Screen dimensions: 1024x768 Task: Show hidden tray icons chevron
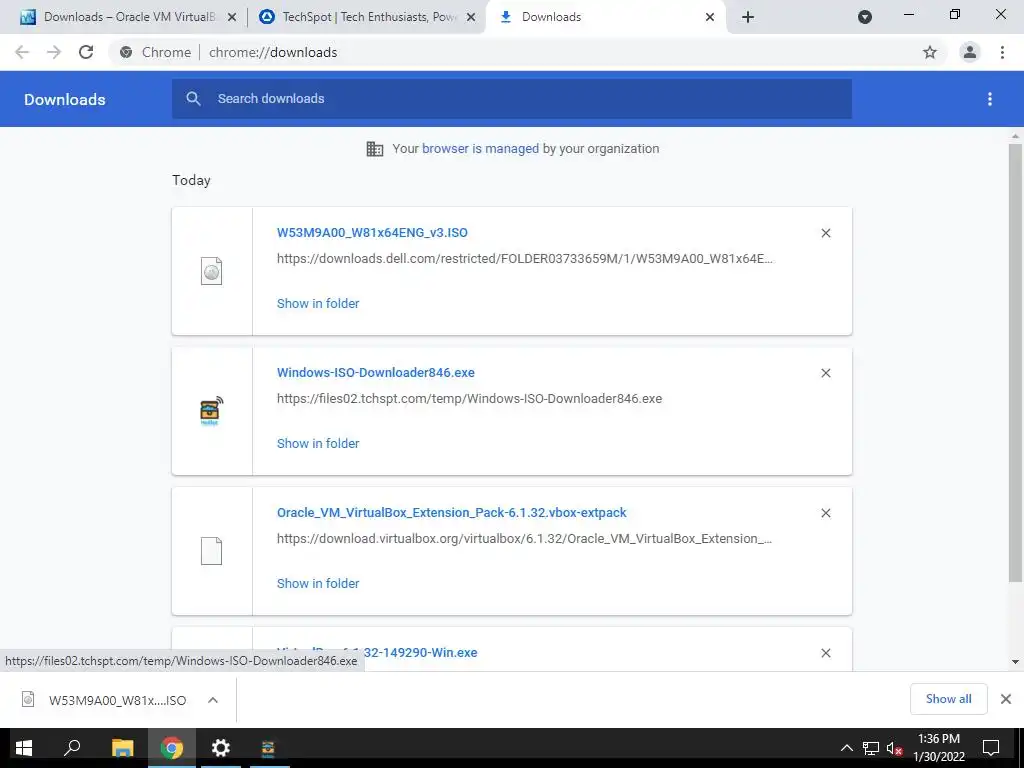coord(846,748)
